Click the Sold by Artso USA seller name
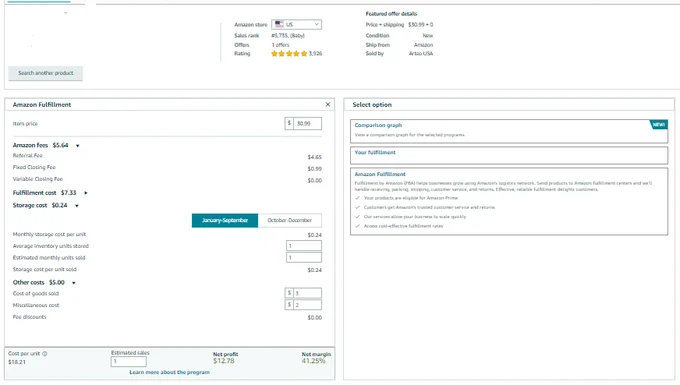 (421, 54)
